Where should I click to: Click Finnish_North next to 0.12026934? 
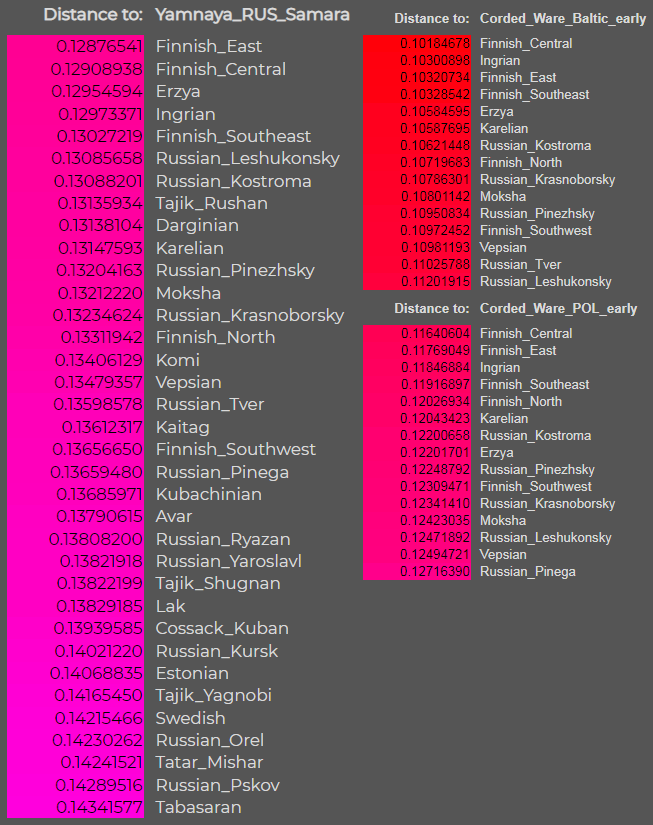pos(521,401)
